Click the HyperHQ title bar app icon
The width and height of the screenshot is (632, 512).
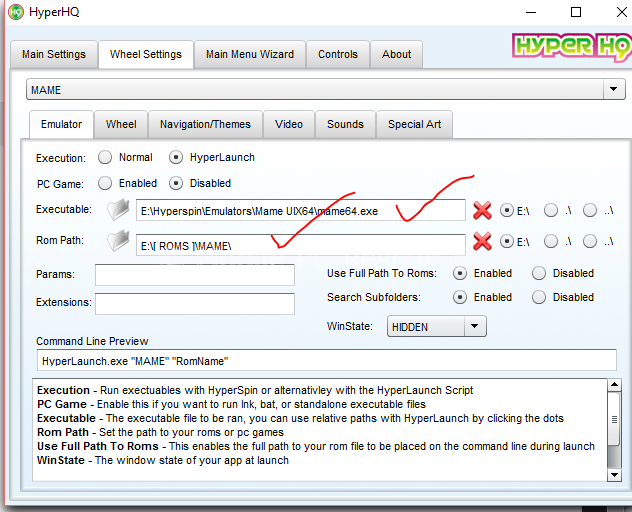(16, 12)
